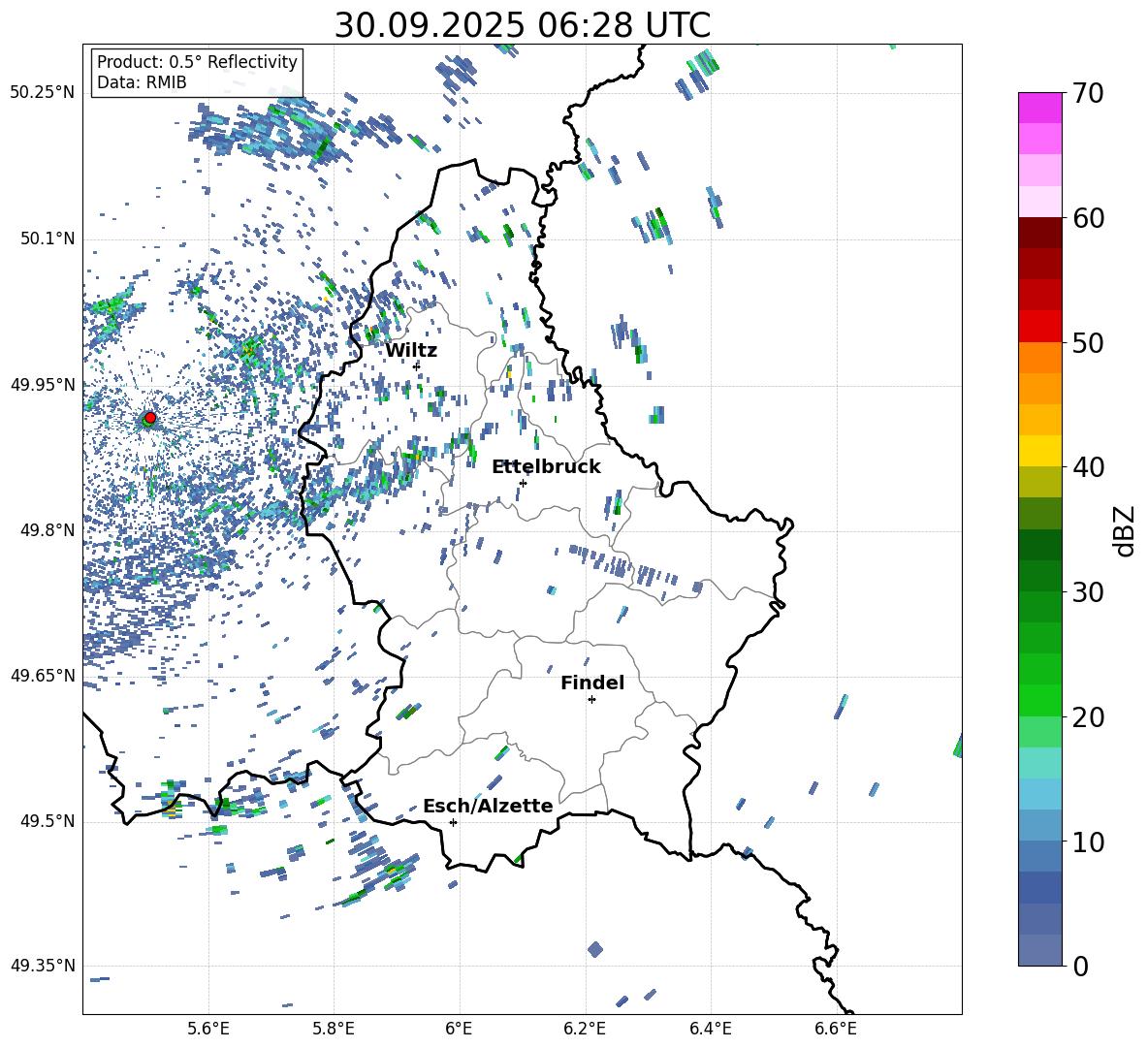Click the dark red 58 dBZ colorbar band
1148x1048 pixels.
(1039, 233)
